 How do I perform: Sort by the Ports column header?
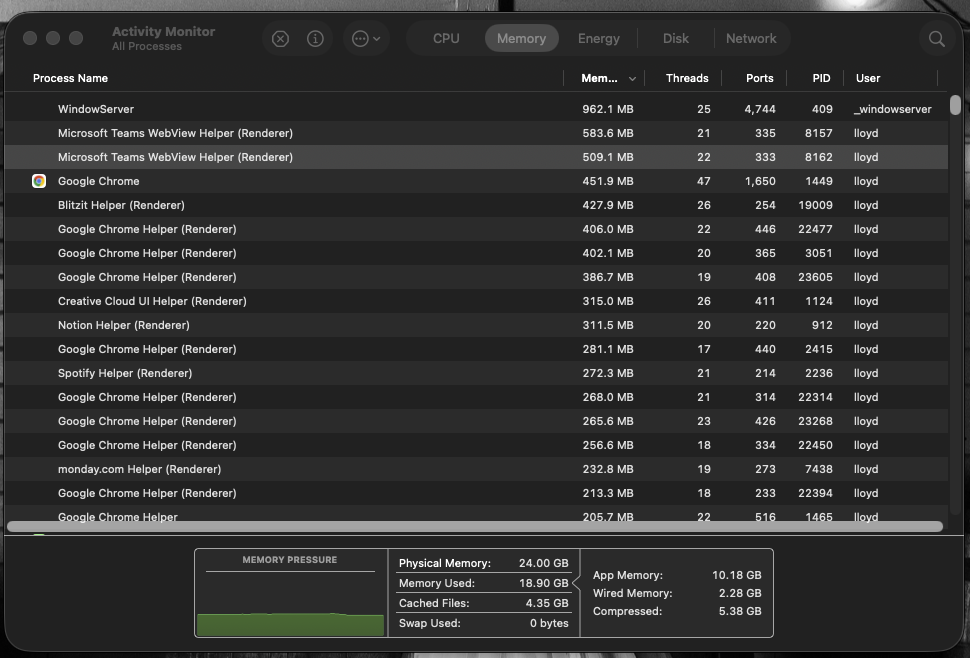pyautogui.click(x=759, y=78)
